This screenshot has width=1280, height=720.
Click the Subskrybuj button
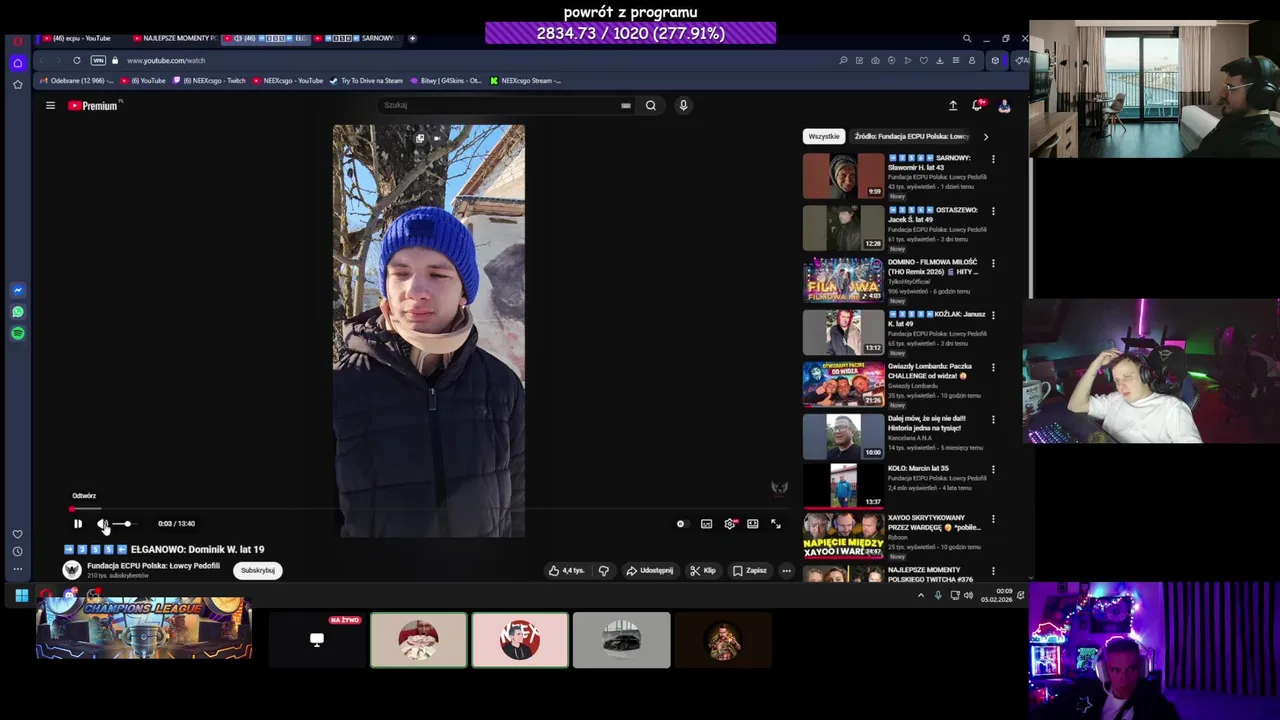coord(258,570)
